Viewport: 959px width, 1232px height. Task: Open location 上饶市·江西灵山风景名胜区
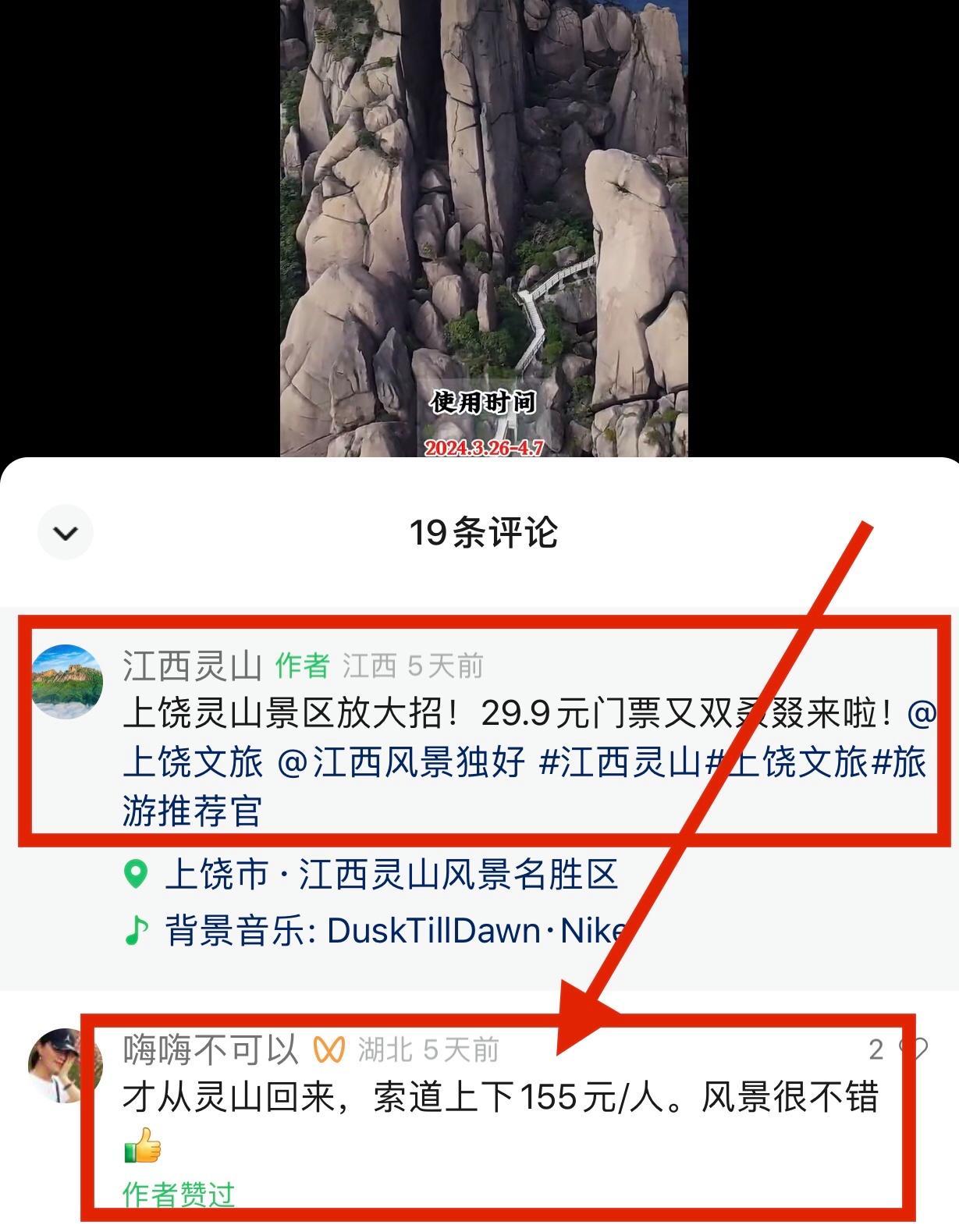pyautogui.click(x=391, y=875)
